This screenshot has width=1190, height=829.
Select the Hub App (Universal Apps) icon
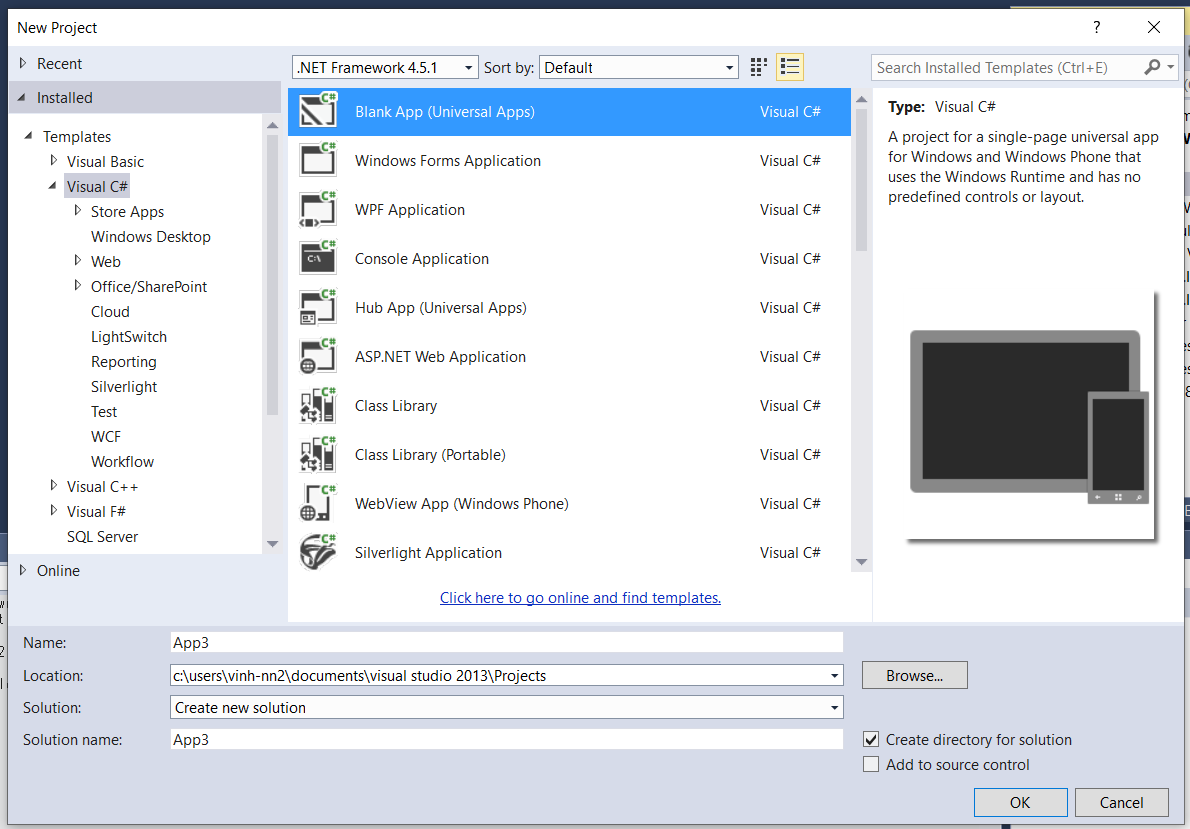click(317, 307)
